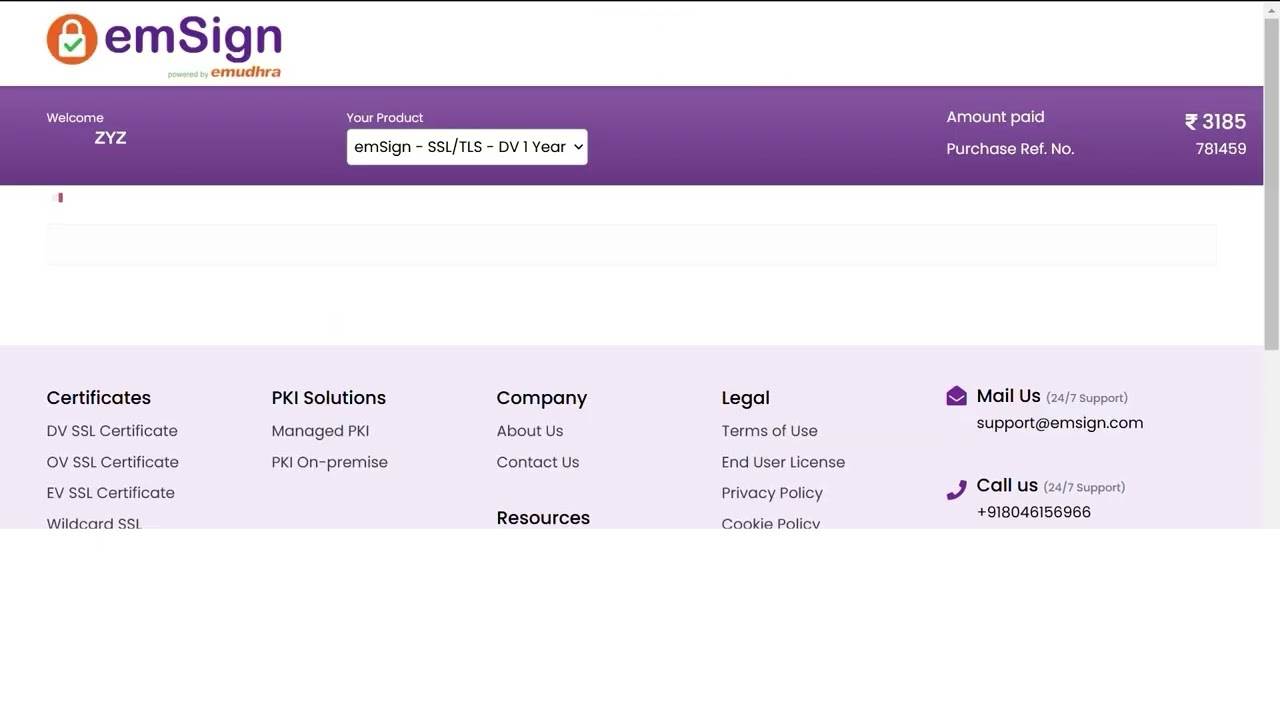Open OV SSL Certificate link
Image resolution: width=1280 pixels, height=720 pixels.
(x=113, y=462)
